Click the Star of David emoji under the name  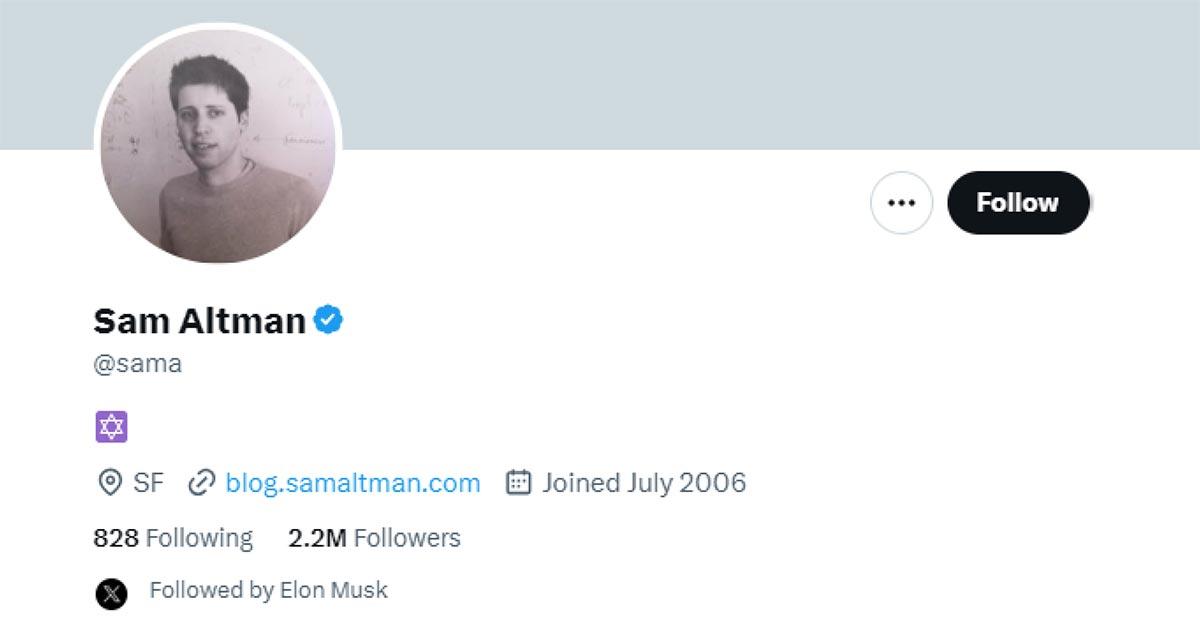[112, 426]
